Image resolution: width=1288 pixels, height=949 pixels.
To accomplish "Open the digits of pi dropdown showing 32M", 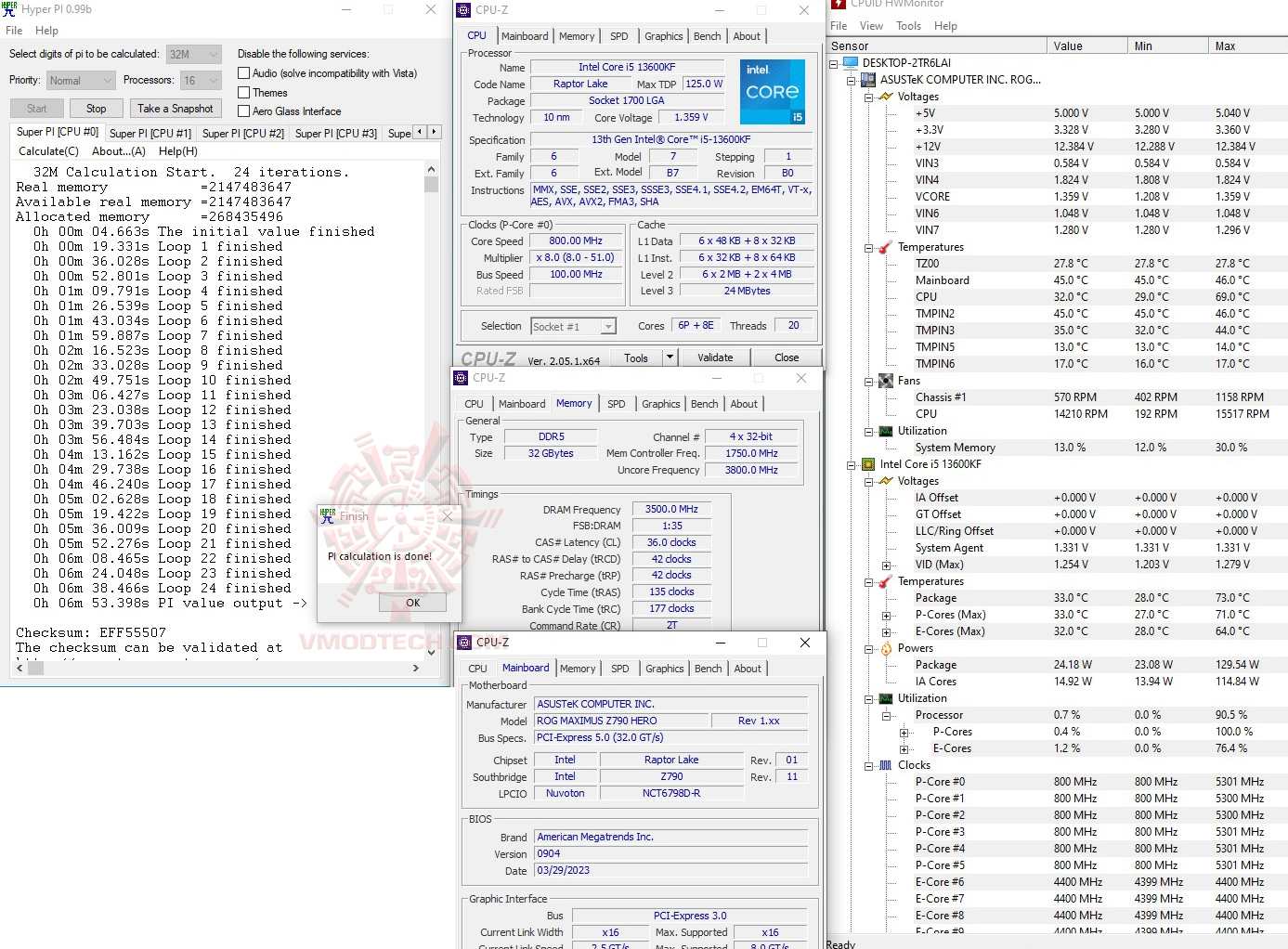I will click(x=212, y=54).
